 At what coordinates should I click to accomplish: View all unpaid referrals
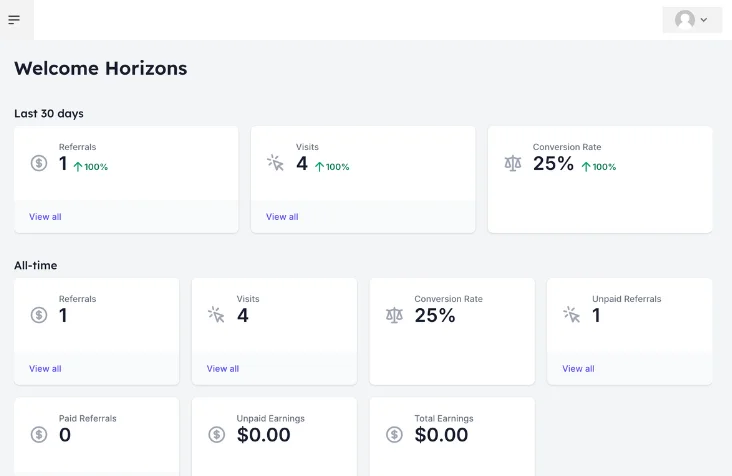click(578, 369)
